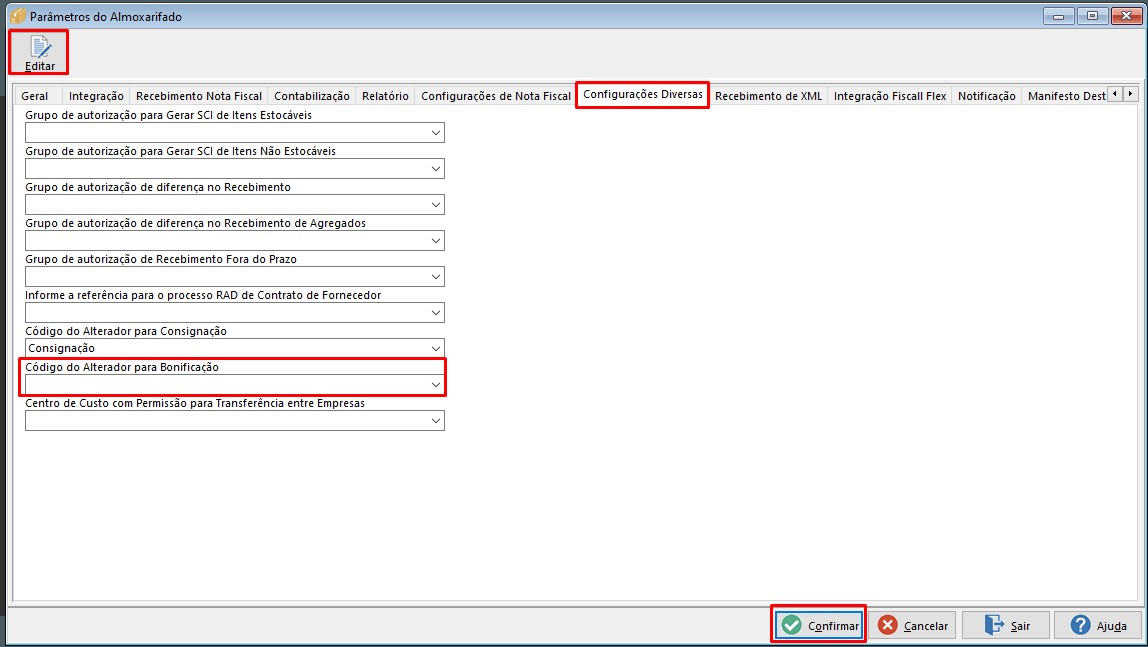This screenshot has width=1148, height=647.
Task: Open Configurações de Nota Fiscal tab
Action: click(496, 96)
